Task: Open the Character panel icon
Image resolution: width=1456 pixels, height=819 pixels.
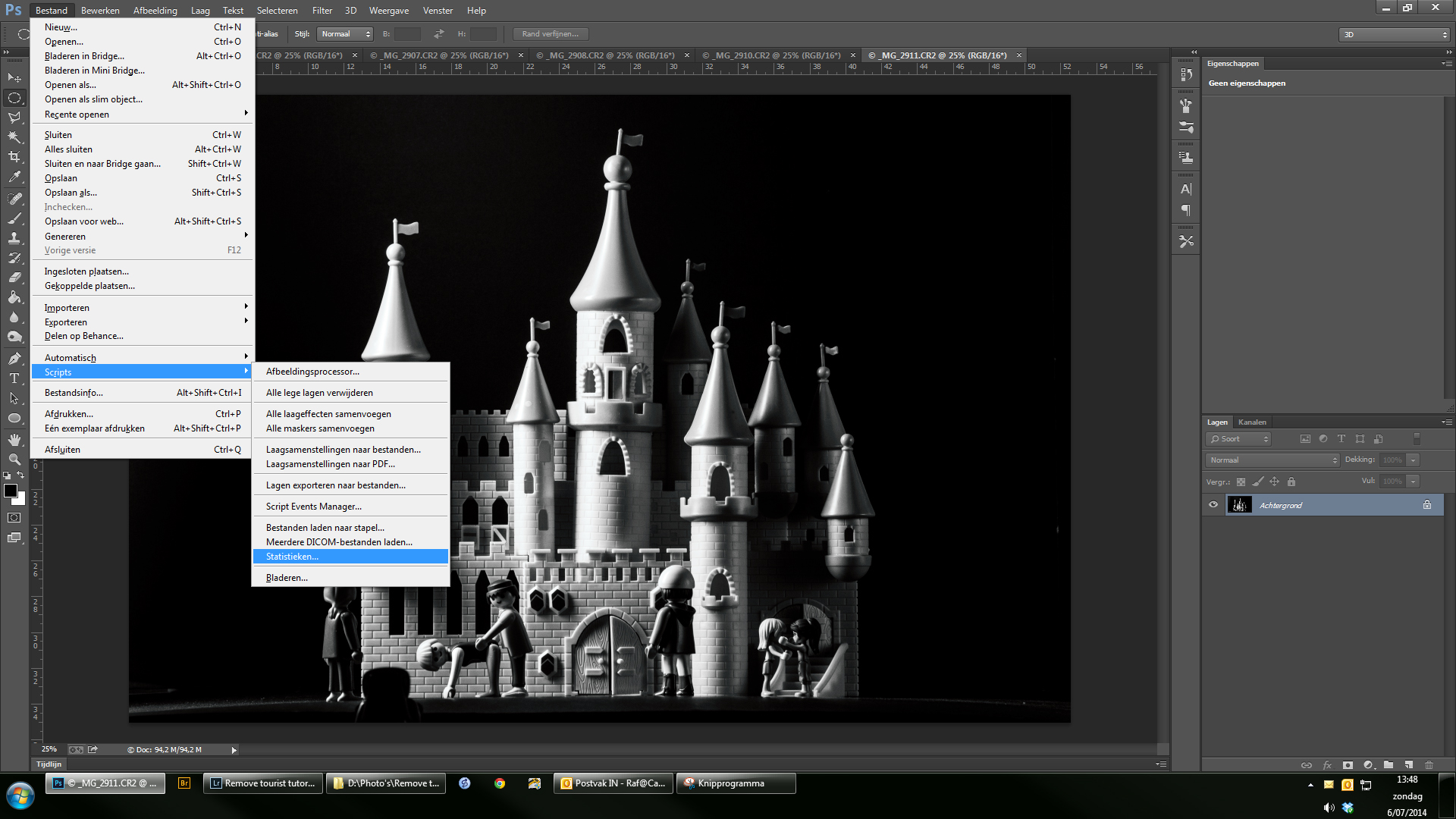Action: click(x=1186, y=190)
